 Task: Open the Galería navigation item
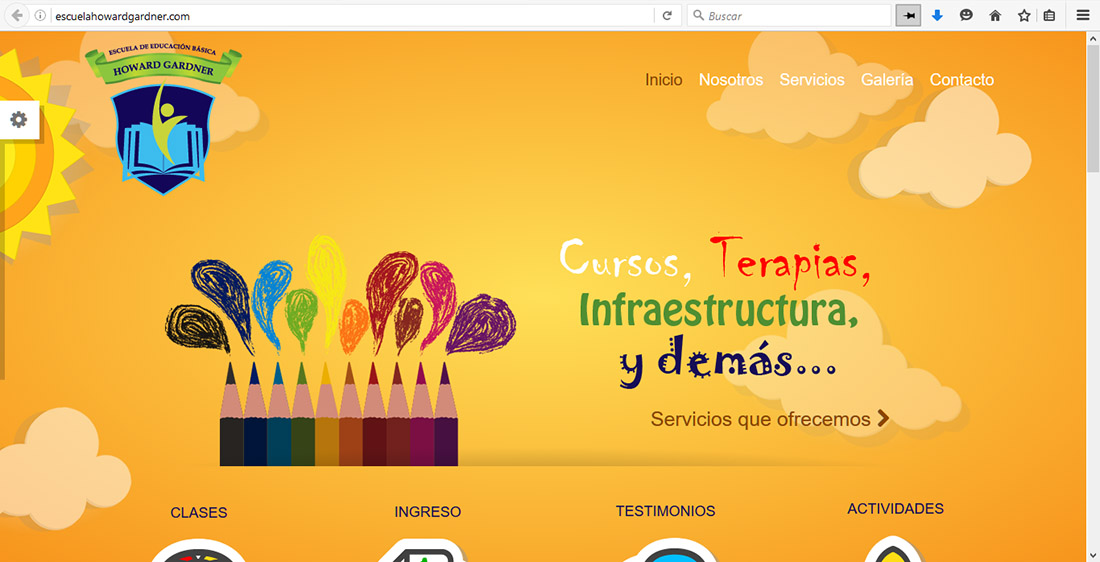click(x=886, y=80)
